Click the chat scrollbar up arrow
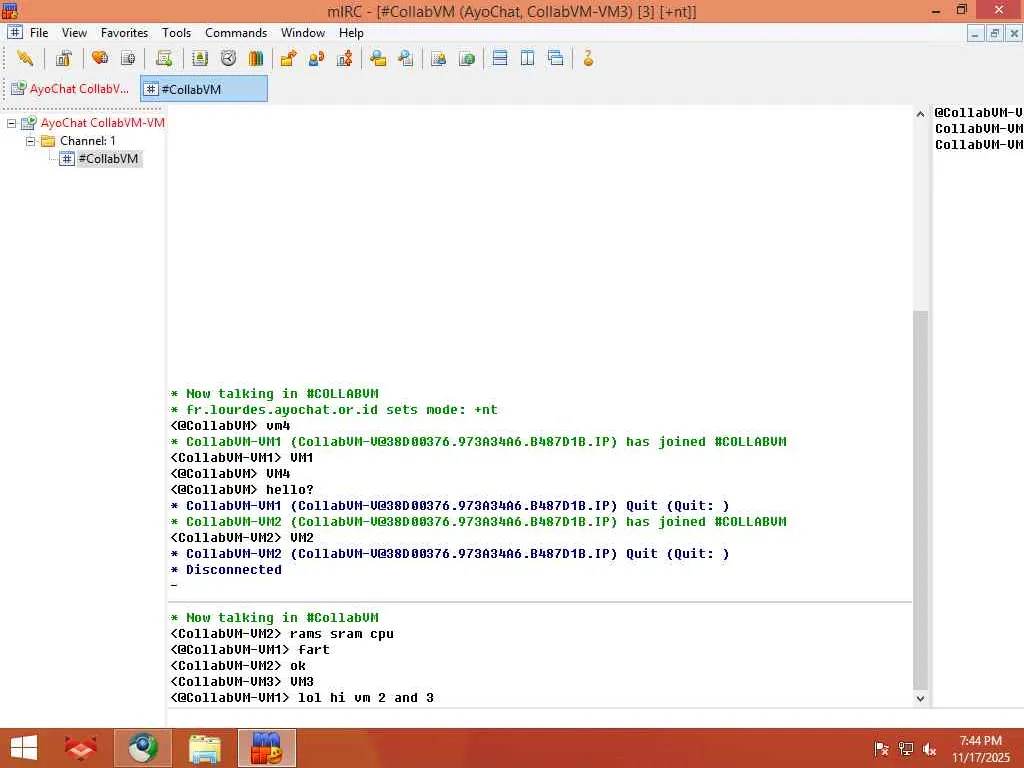This screenshot has width=1024, height=768. [x=920, y=114]
